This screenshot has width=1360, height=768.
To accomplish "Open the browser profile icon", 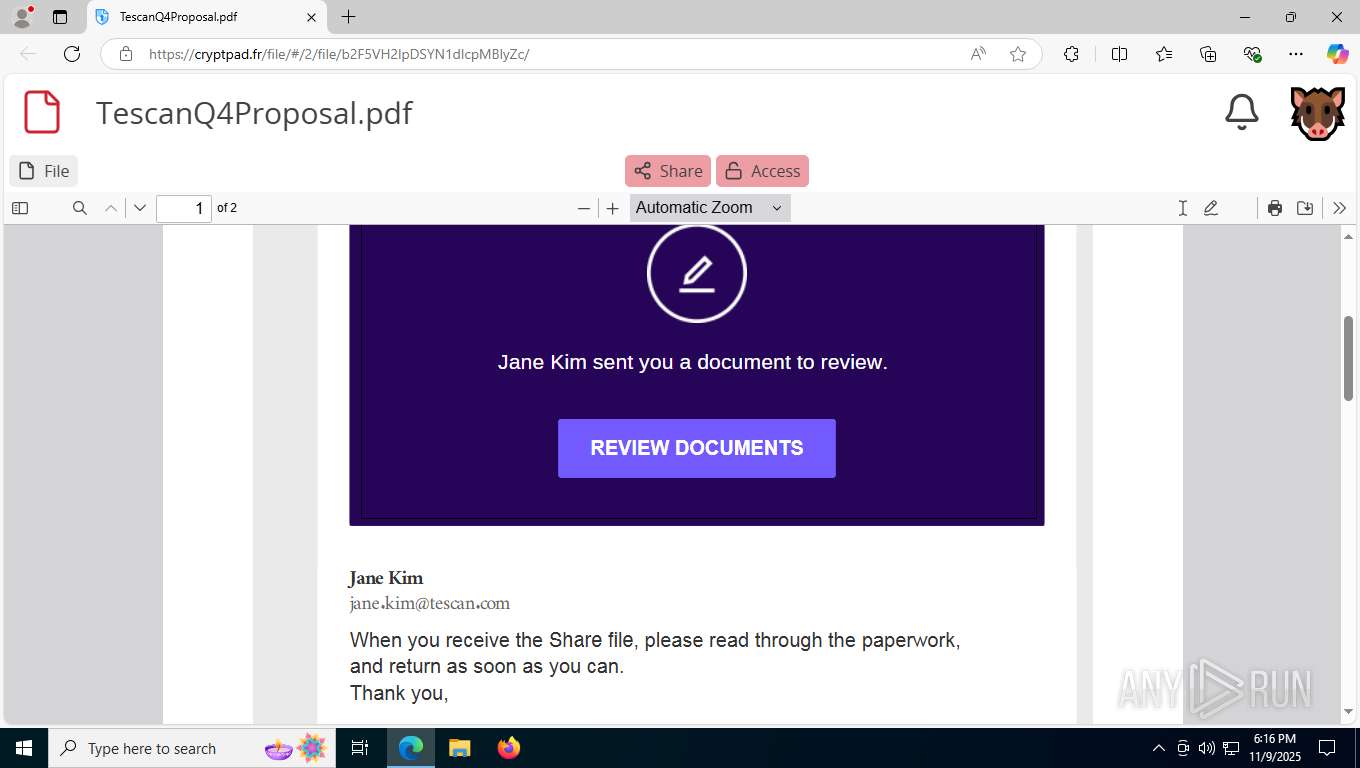I will click(21, 17).
